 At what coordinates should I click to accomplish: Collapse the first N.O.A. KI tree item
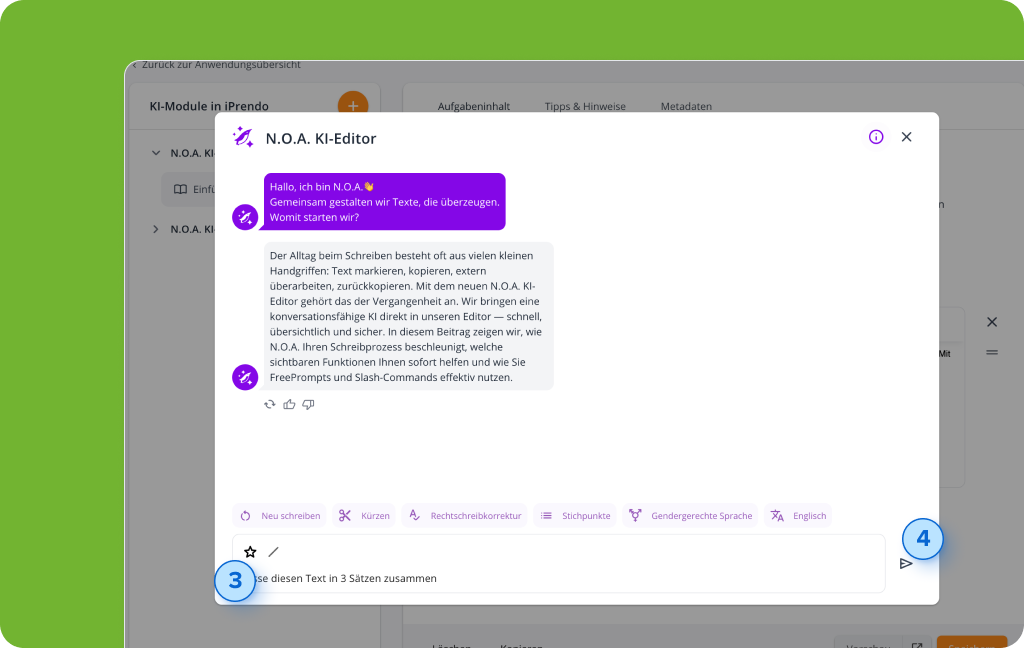156,153
